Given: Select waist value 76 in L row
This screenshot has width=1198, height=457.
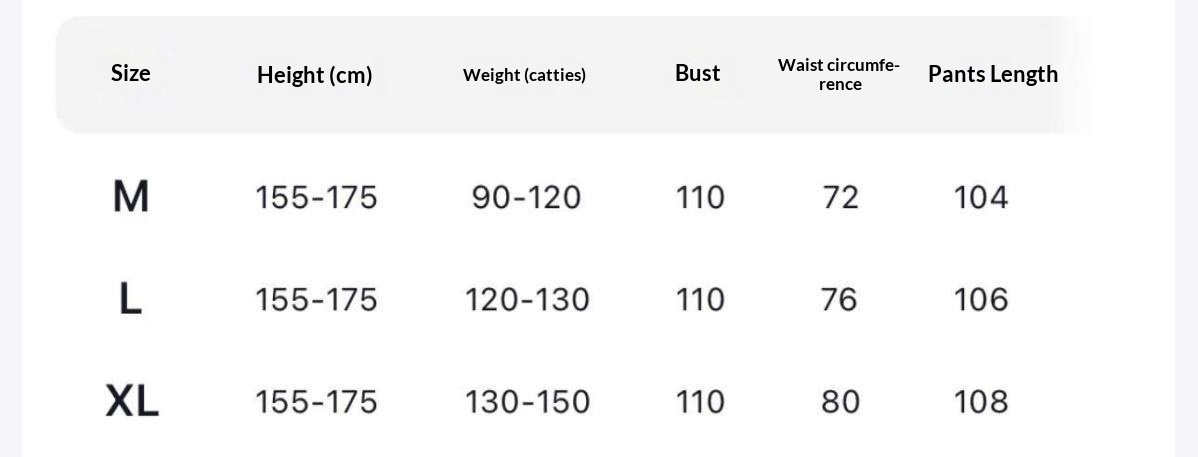Looking at the screenshot, I should coord(840,299).
